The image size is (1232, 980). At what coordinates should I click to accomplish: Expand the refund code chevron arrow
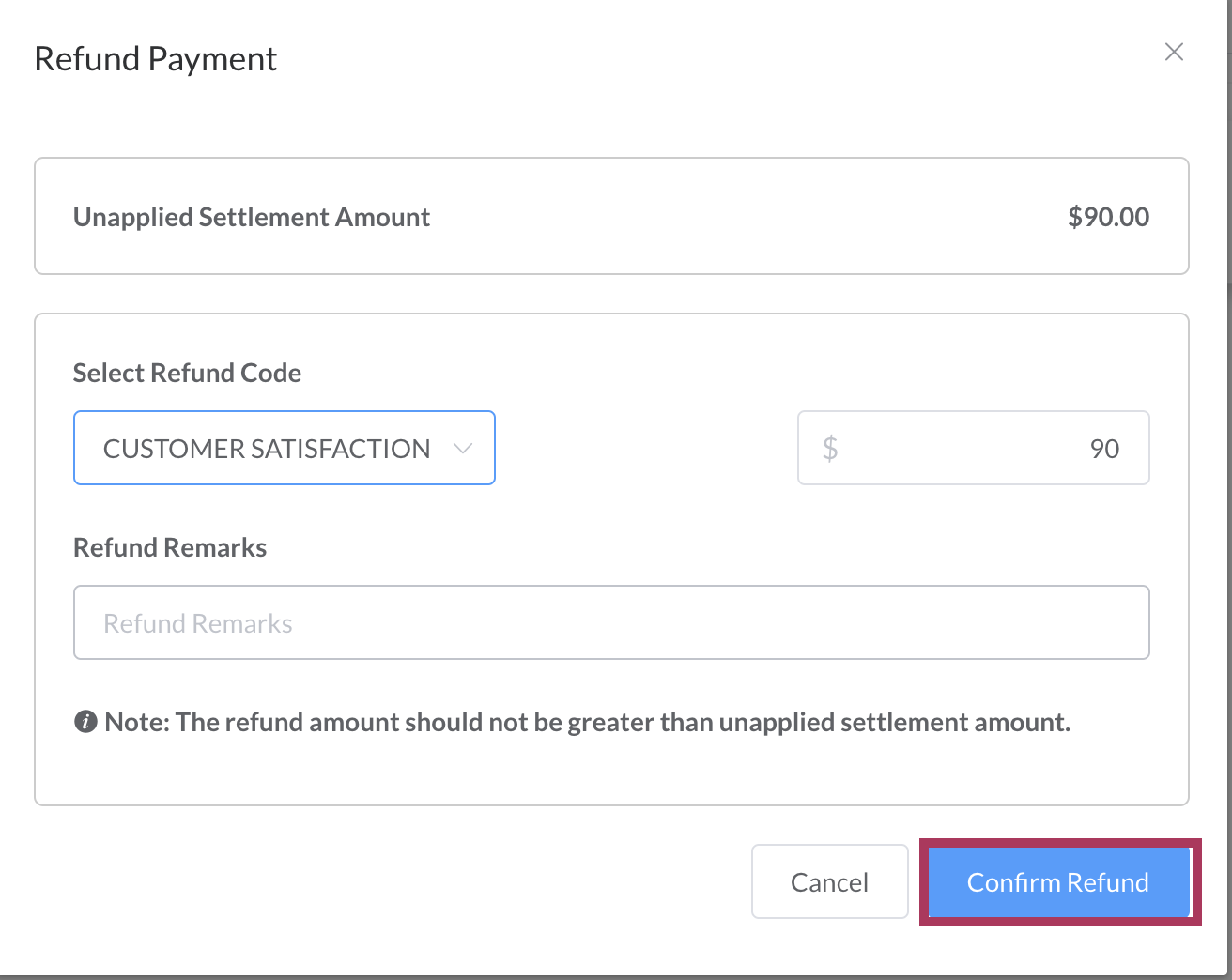click(462, 449)
